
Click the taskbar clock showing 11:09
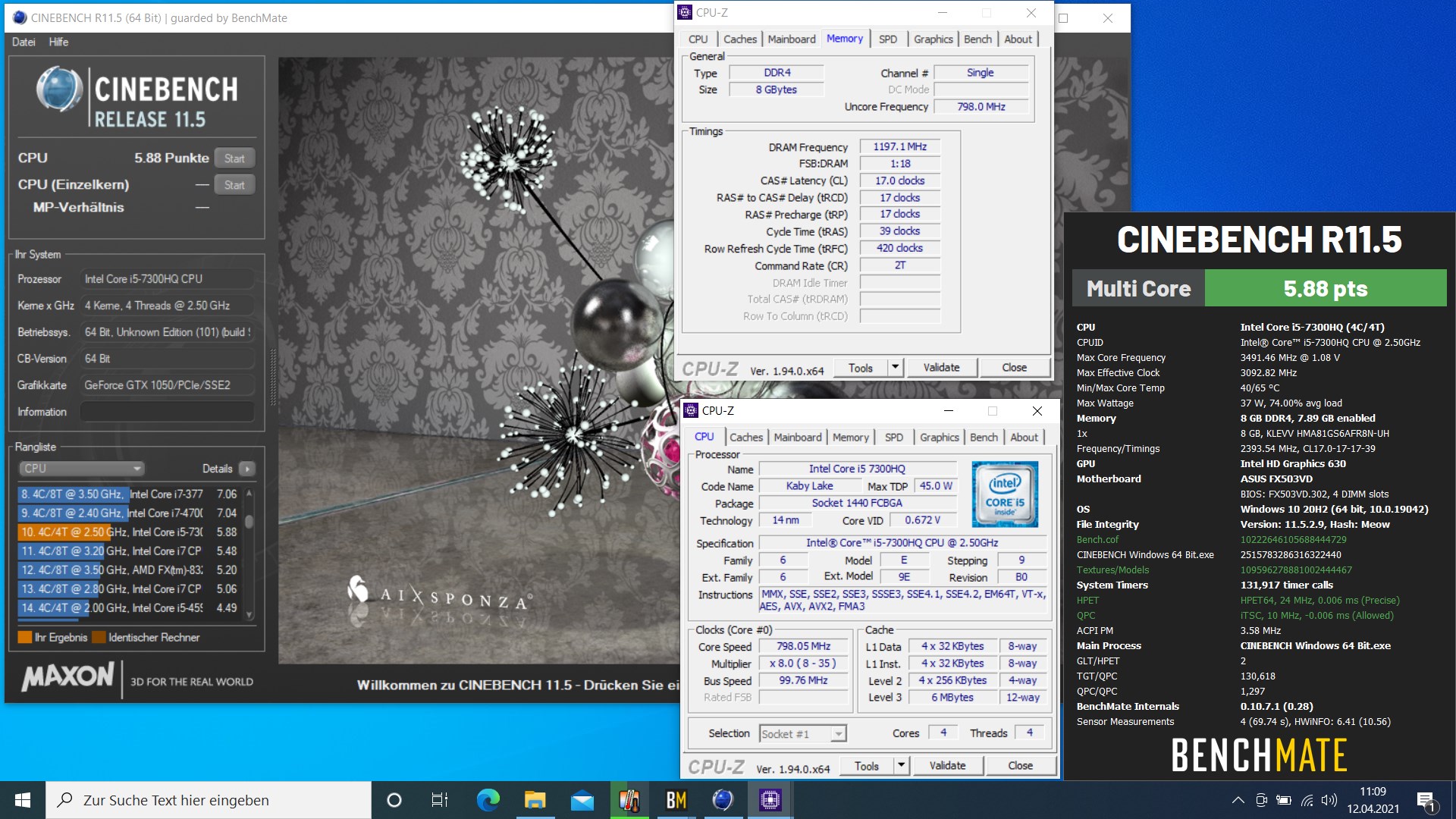[x=1373, y=800]
